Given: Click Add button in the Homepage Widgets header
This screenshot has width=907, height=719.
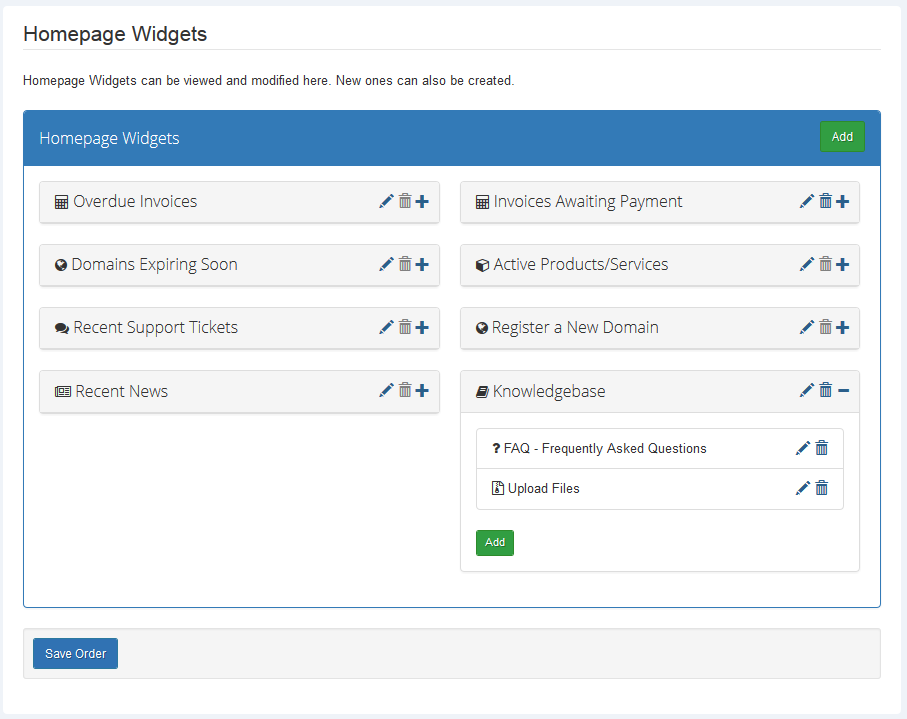Looking at the screenshot, I should point(842,137).
